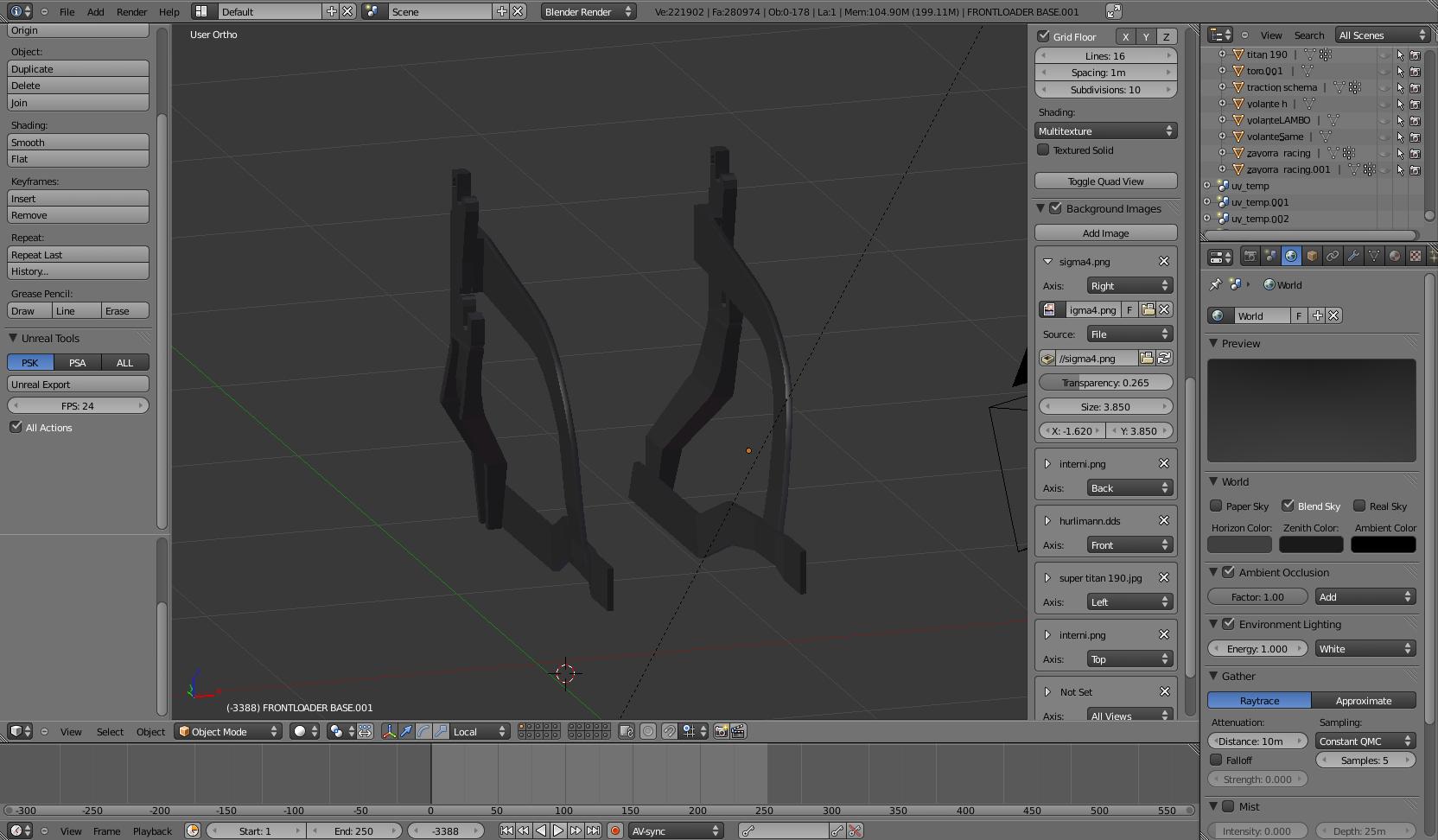Open the Add menu in top bar
This screenshot has width=1438, height=840.
click(x=96, y=12)
